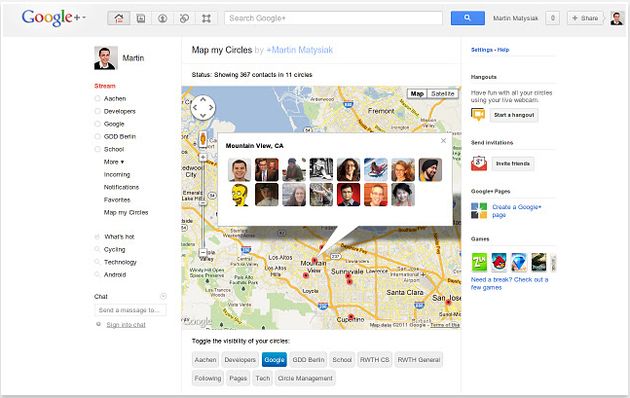
Task: Click the Sign into chat link
Action: (x=126, y=325)
